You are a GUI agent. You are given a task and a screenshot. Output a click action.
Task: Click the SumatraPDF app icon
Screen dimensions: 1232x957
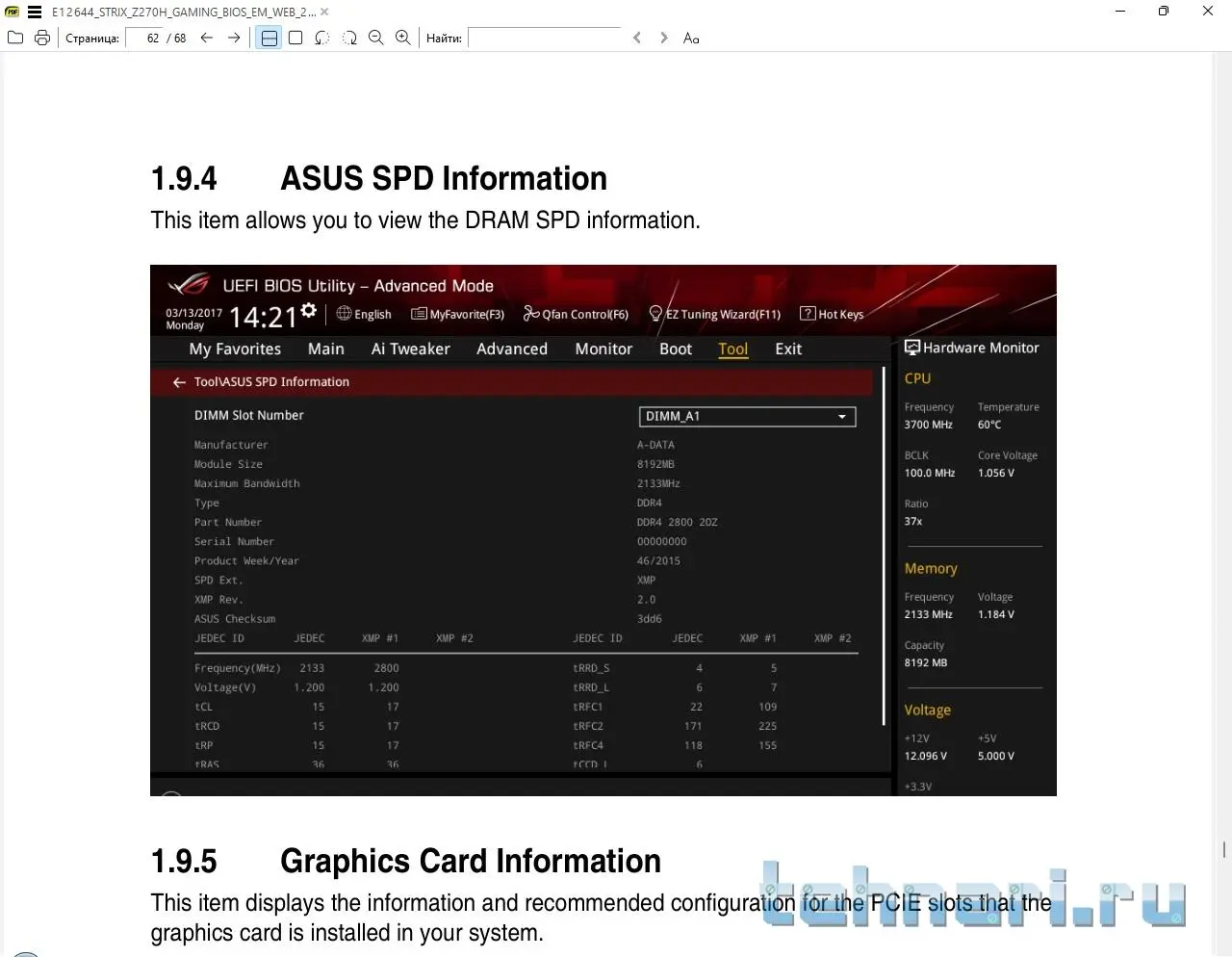[13, 13]
